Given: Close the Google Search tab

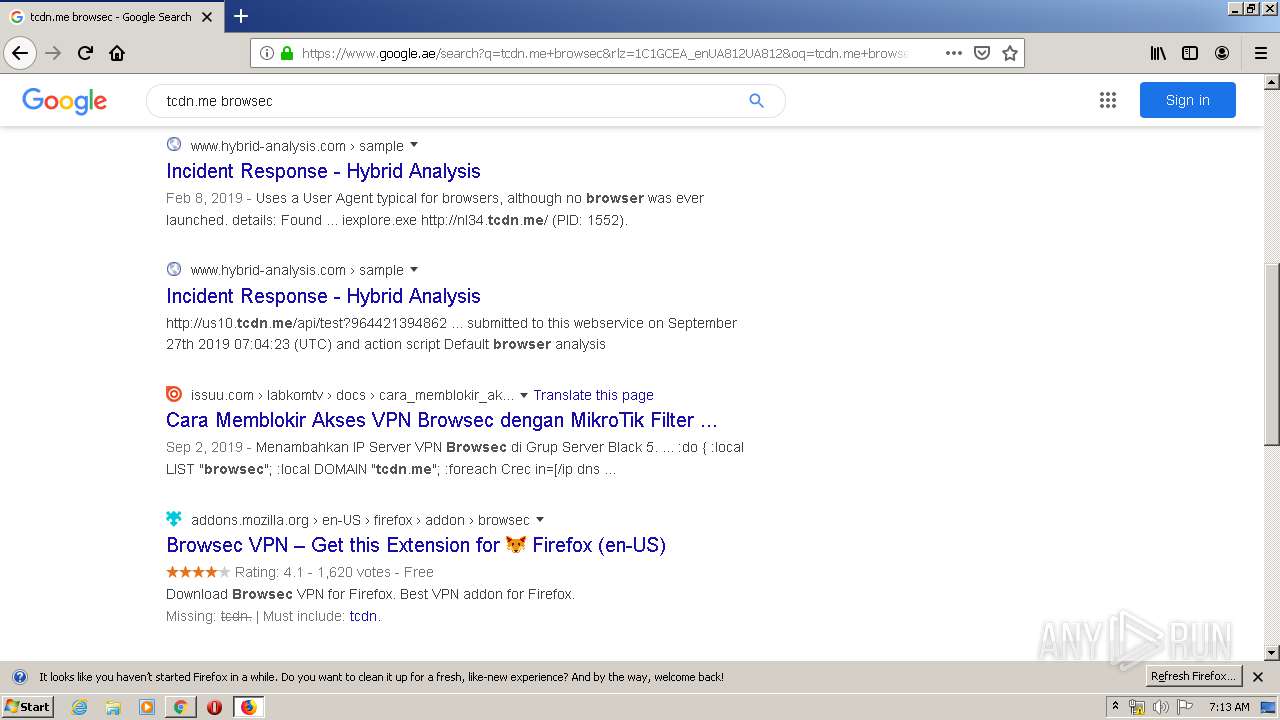Looking at the screenshot, I should [207, 17].
